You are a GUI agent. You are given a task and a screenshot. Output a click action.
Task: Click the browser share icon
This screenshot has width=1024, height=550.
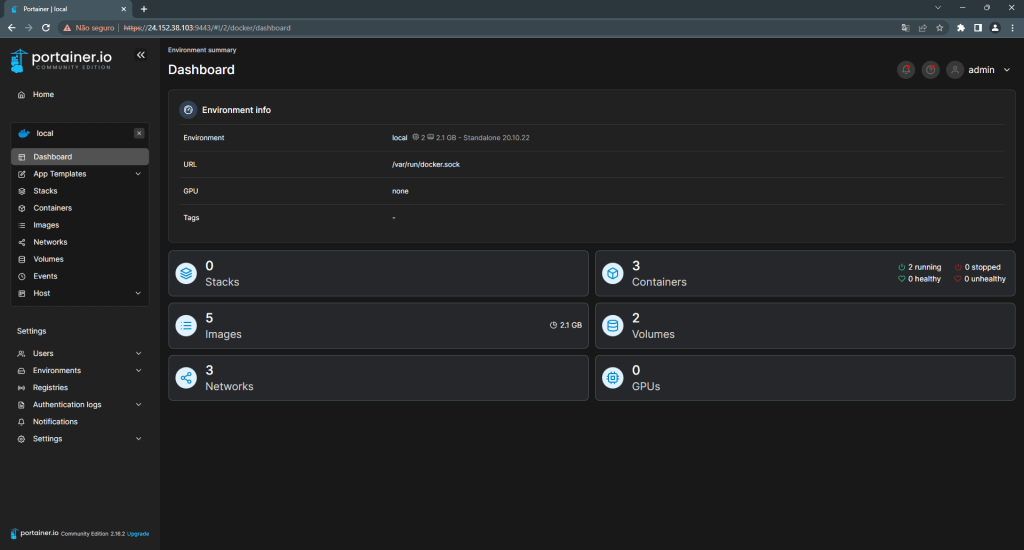click(922, 28)
